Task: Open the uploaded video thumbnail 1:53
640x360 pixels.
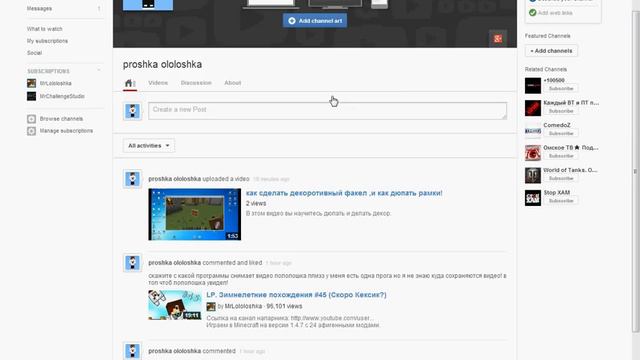Action: pyautogui.click(x=195, y=214)
